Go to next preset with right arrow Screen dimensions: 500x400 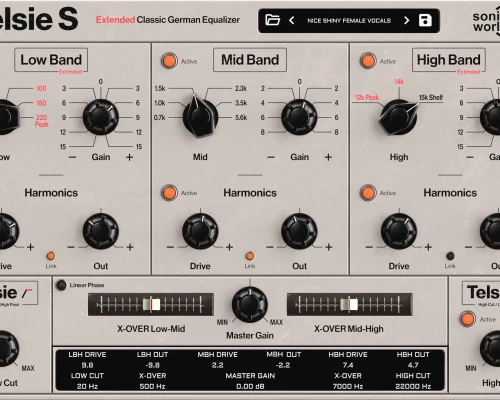(406, 20)
